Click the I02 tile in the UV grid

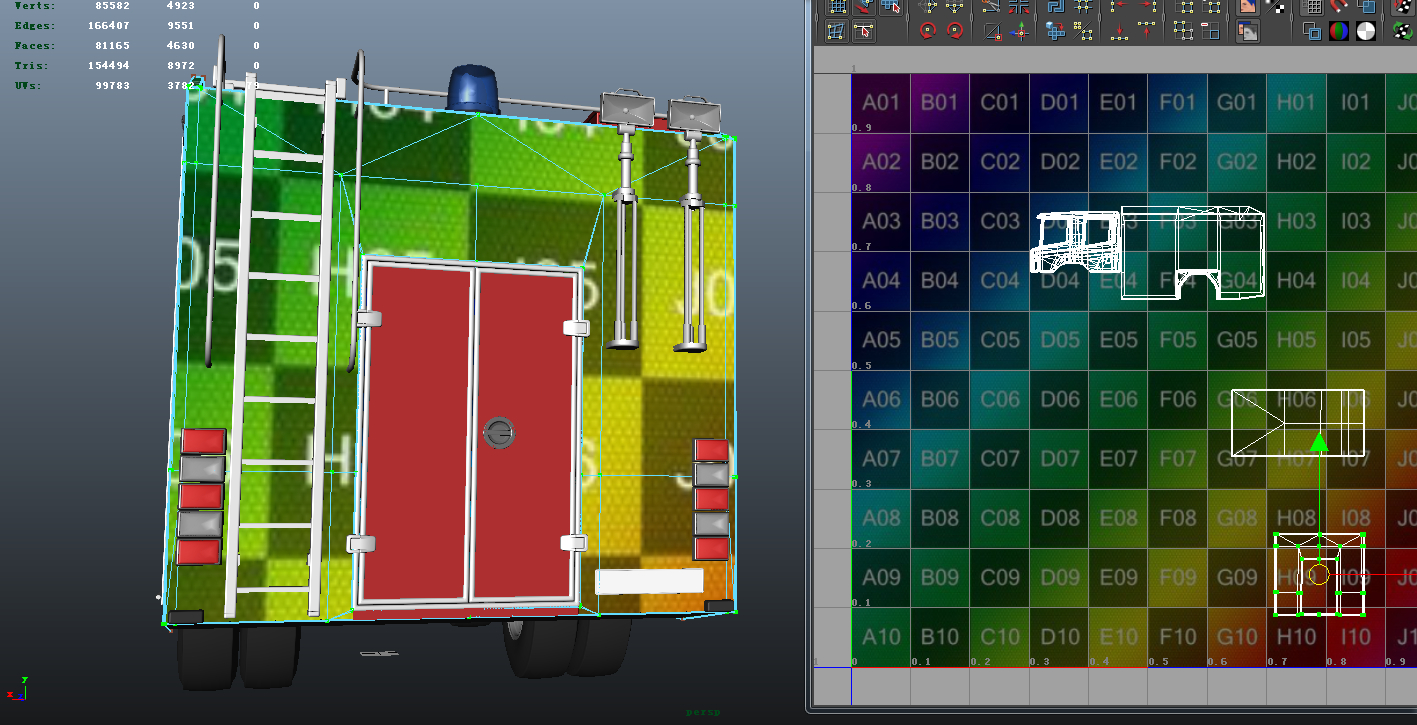1356,162
